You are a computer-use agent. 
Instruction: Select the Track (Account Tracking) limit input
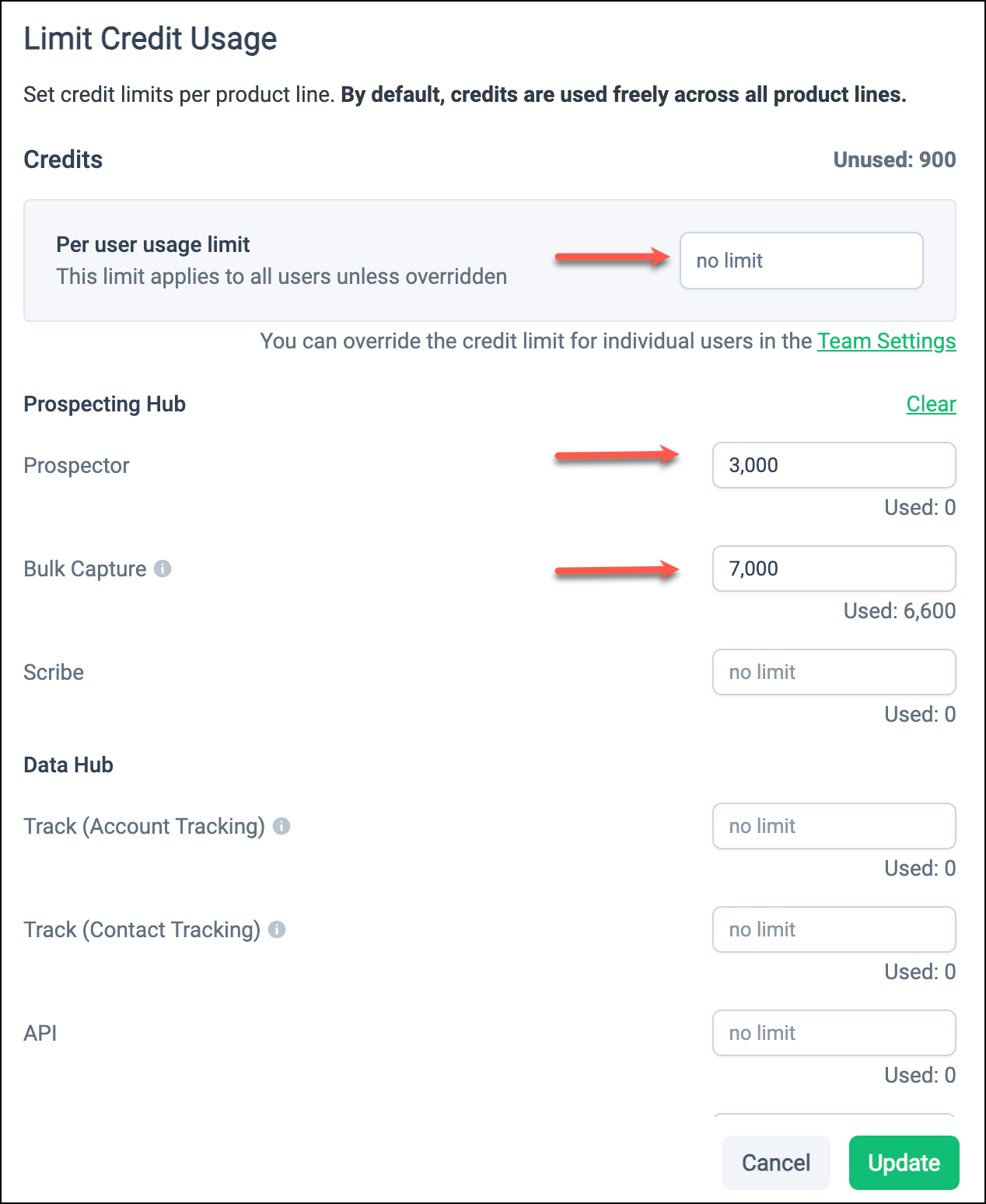tap(834, 826)
